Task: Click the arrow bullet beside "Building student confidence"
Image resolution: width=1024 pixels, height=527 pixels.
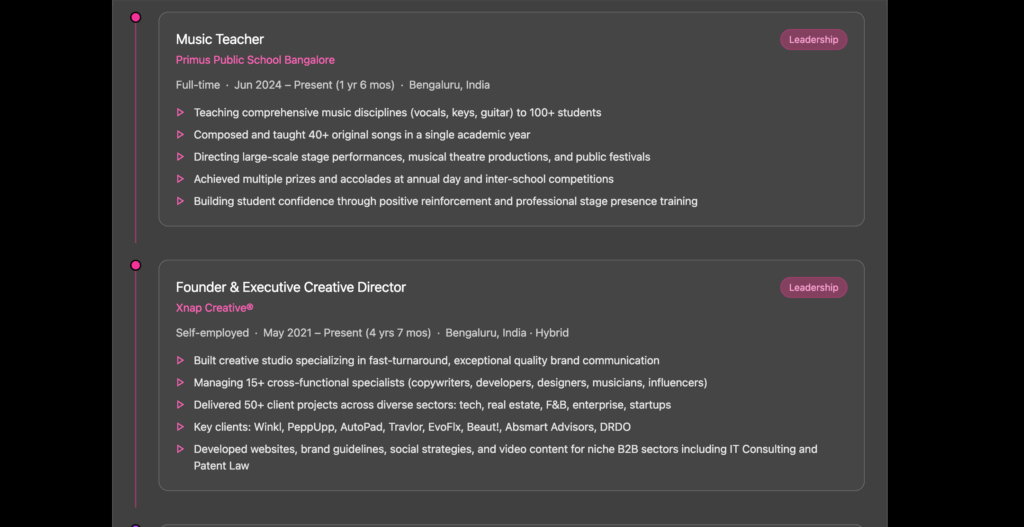Action: [x=180, y=201]
